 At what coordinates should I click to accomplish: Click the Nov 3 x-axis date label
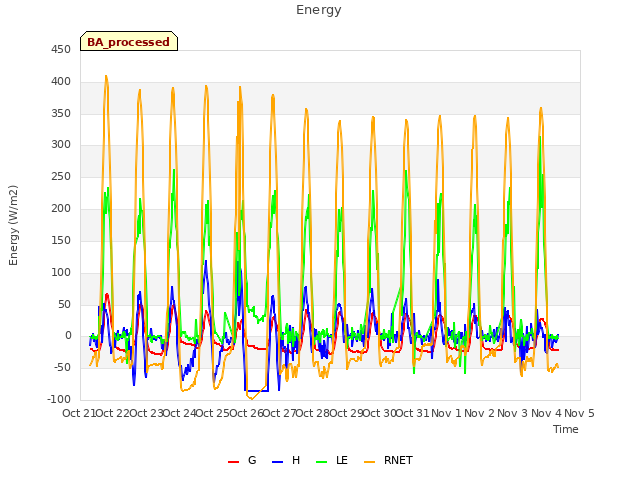513,413
